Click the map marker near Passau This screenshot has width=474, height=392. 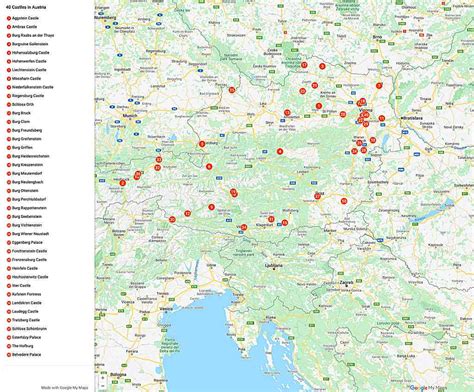point(232,90)
